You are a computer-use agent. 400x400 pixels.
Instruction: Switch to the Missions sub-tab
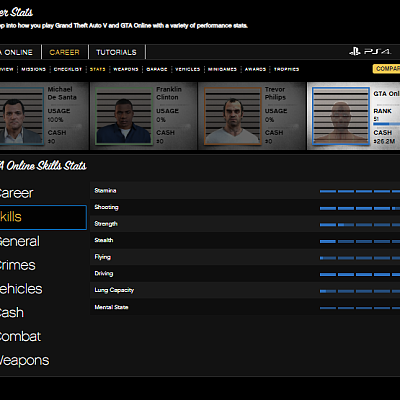point(33,69)
